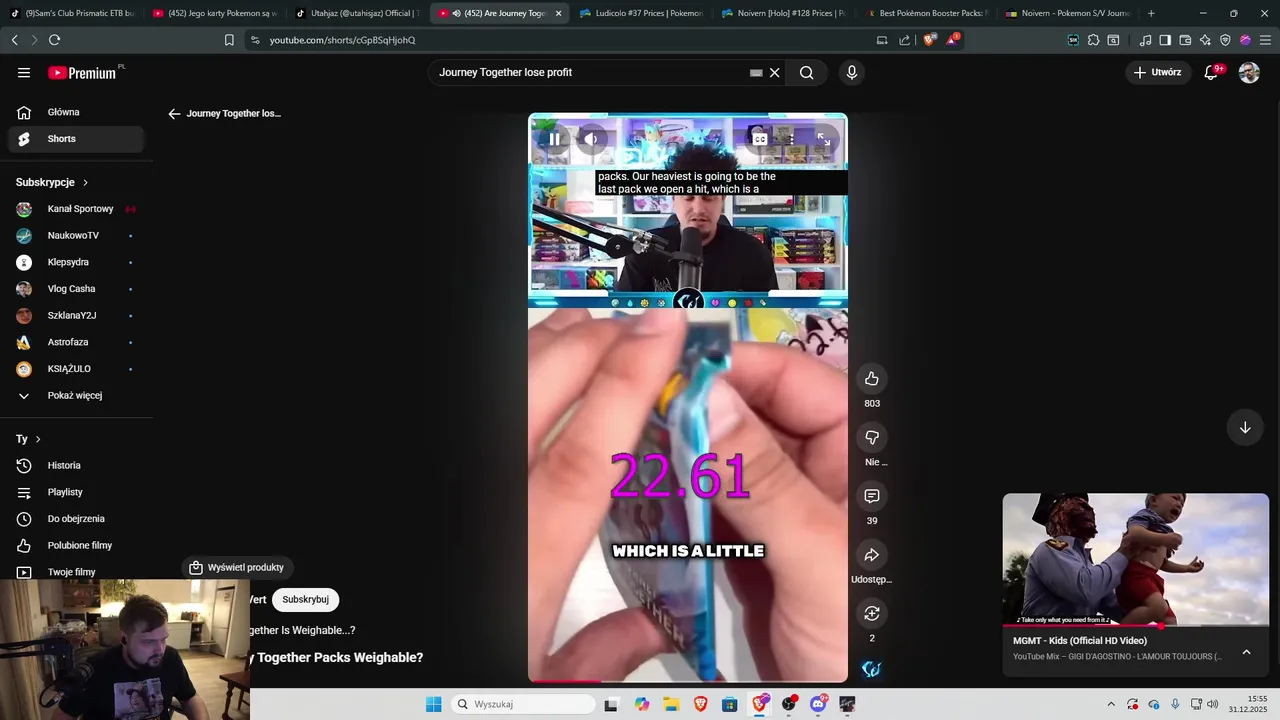Switch to the Utahjaz TikTok tab
1280x720 pixels.
coord(357,13)
